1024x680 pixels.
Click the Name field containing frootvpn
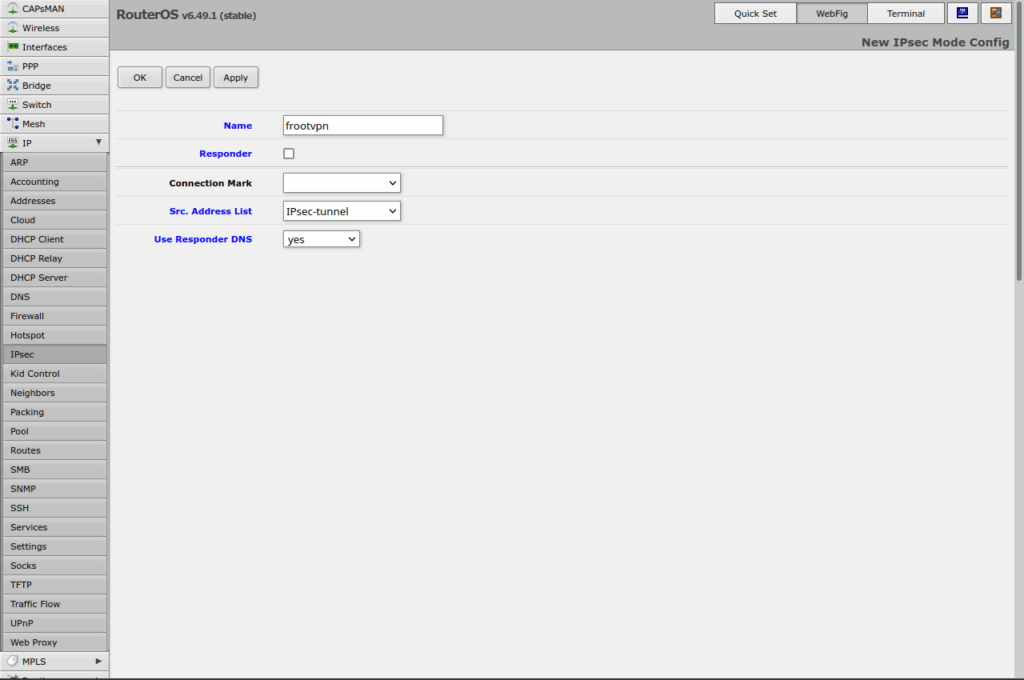coord(362,125)
